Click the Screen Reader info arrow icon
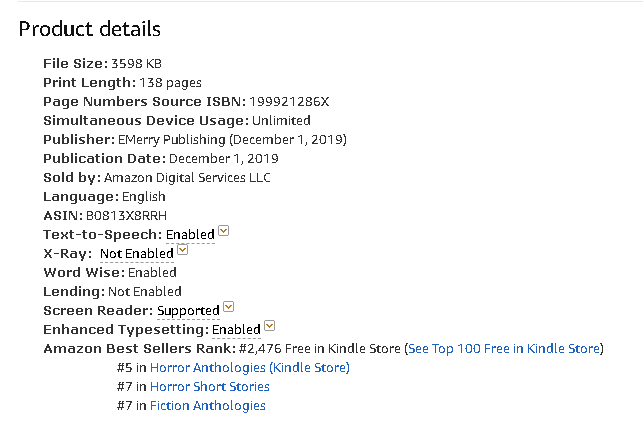Viewport: 643px width, 434px height. pos(229,308)
